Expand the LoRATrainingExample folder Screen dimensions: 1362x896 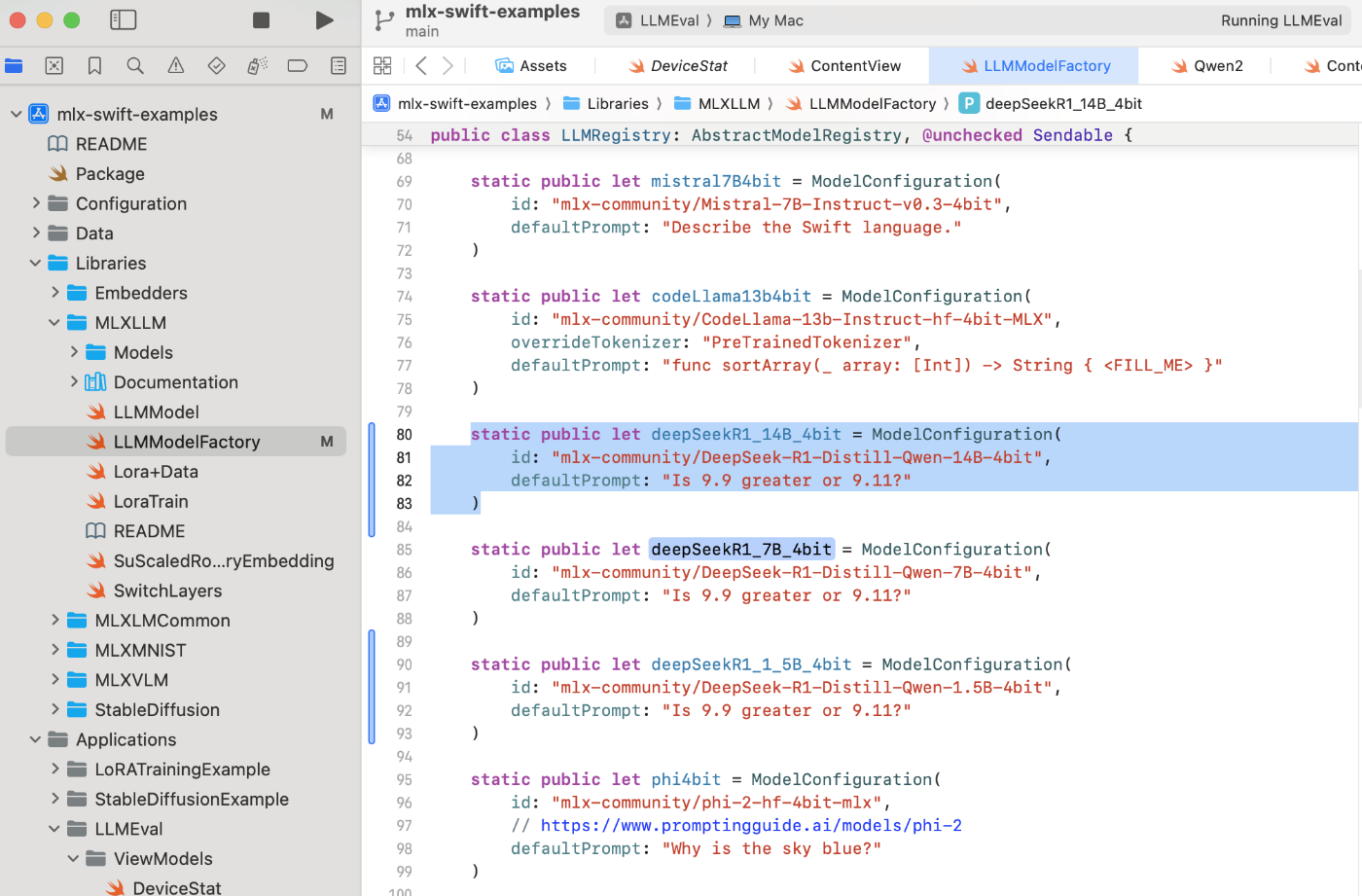point(54,769)
